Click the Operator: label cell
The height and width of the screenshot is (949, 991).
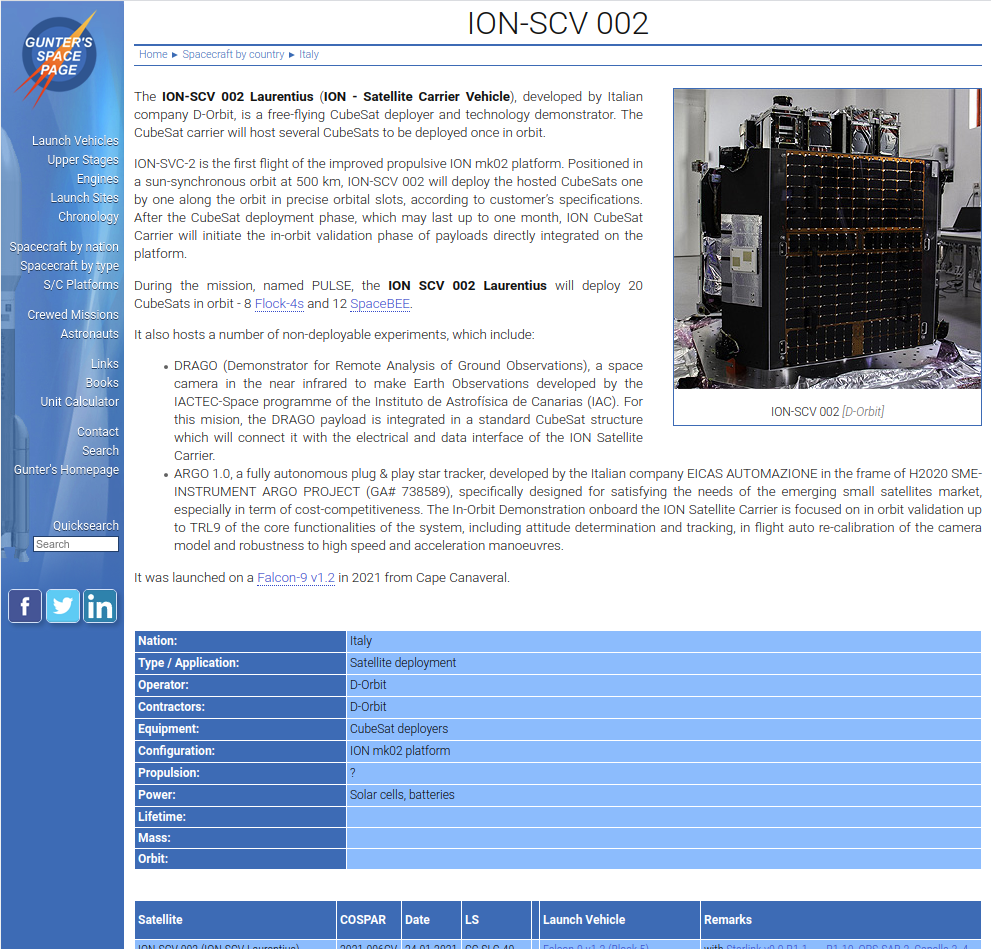[x=240, y=685]
